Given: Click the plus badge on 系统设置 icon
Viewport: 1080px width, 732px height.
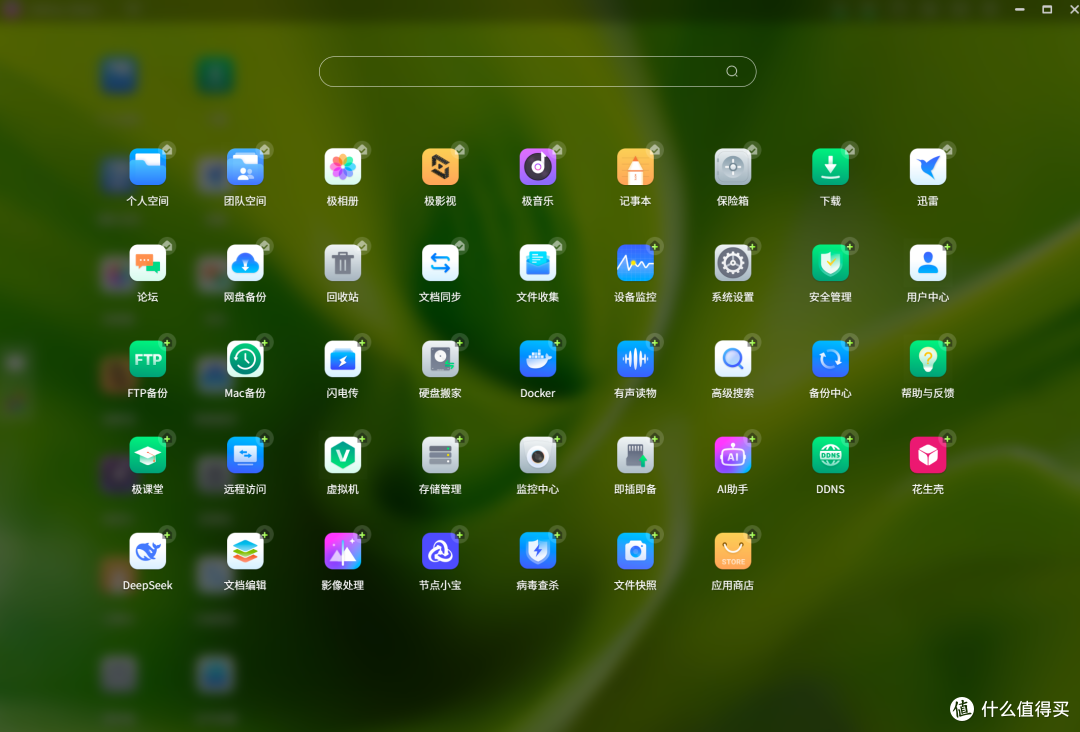Looking at the screenshot, I should pyautogui.click(x=752, y=247).
